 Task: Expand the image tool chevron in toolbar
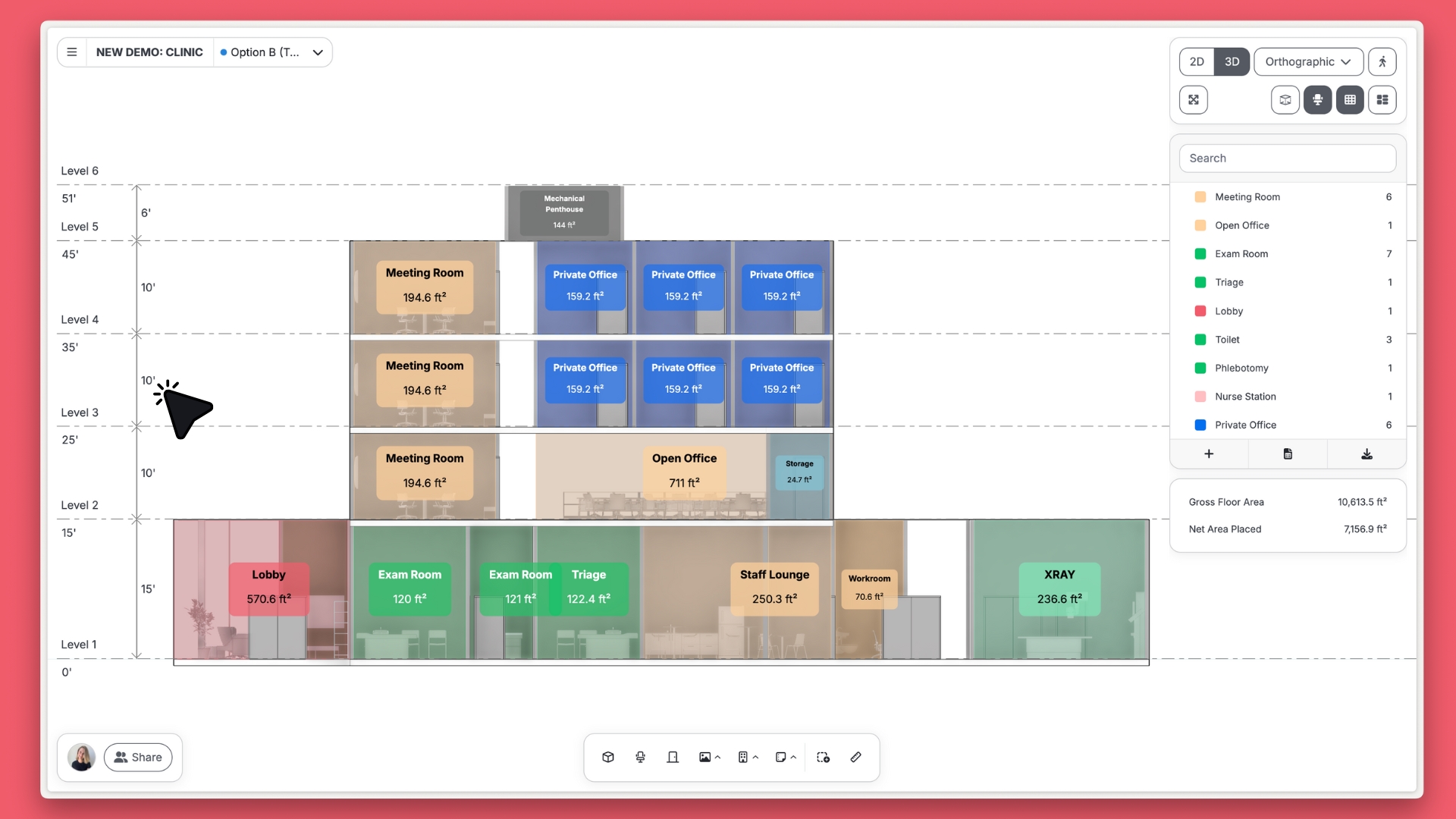tap(717, 757)
